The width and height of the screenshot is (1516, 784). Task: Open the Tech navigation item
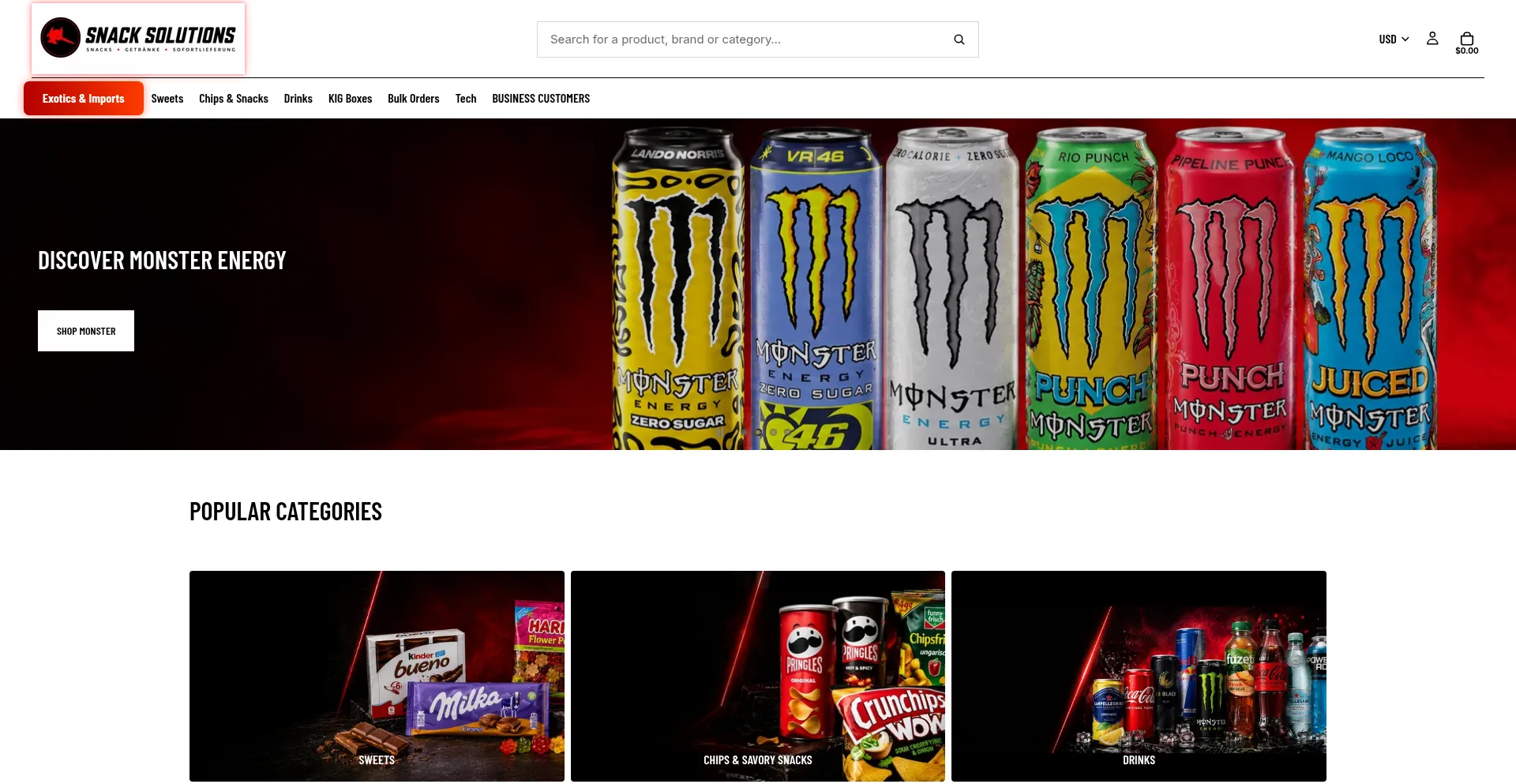[466, 99]
